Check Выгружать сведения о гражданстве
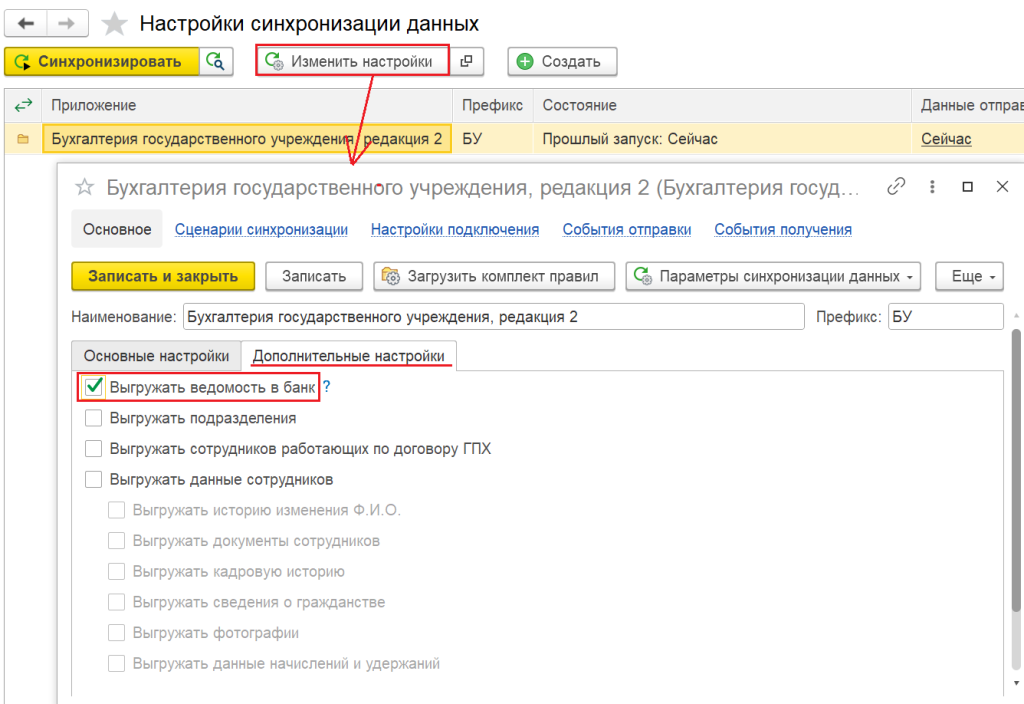Image resolution: width=1024 pixels, height=704 pixels. pos(116,602)
